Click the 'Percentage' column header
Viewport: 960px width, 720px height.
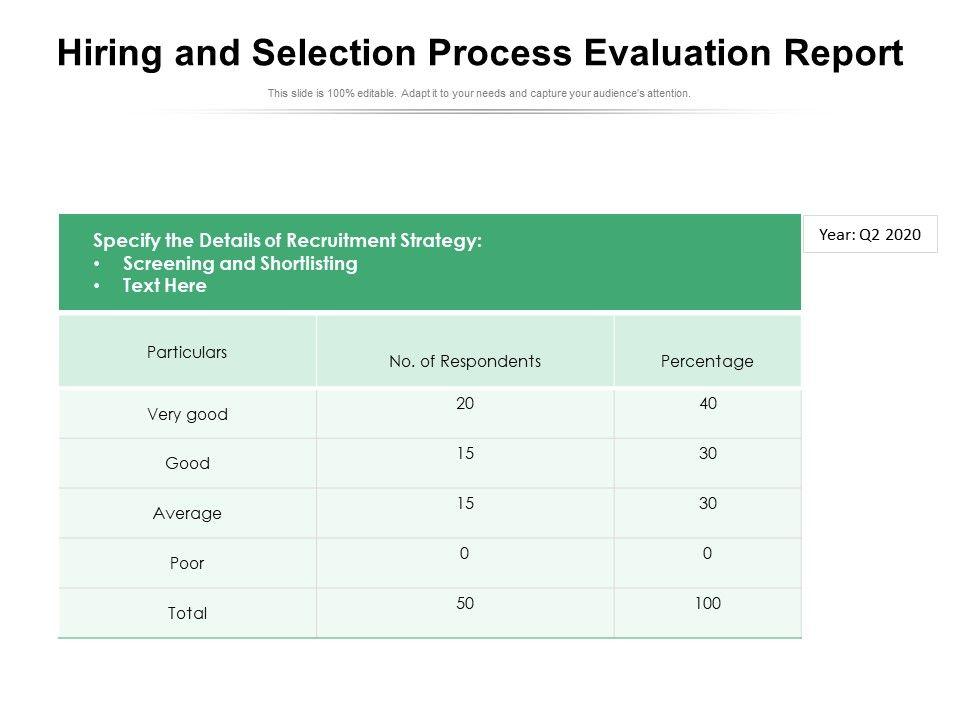707,361
